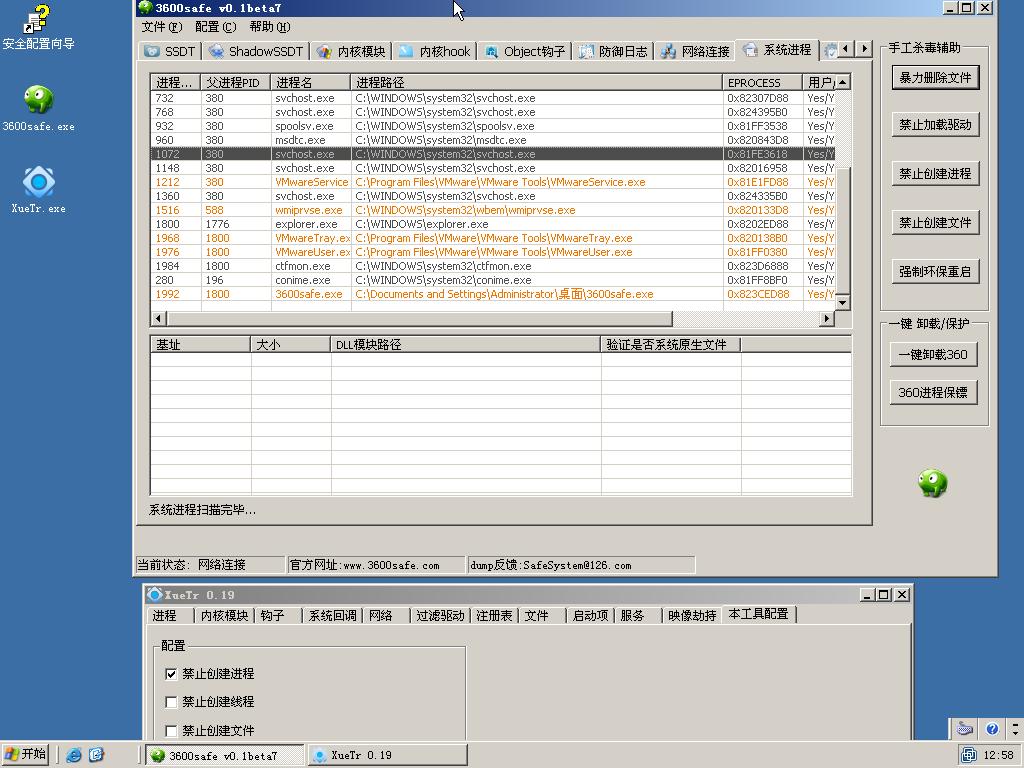
Task: Sort by the 进程名 column header
Action: pos(310,82)
